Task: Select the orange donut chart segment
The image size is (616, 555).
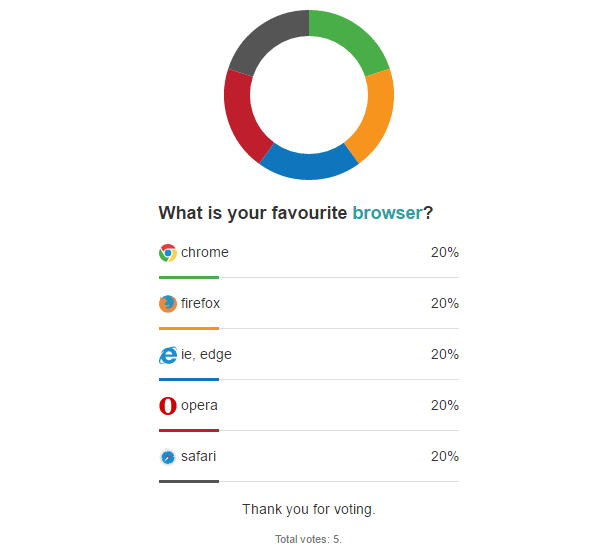Action: (x=375, y=113)
